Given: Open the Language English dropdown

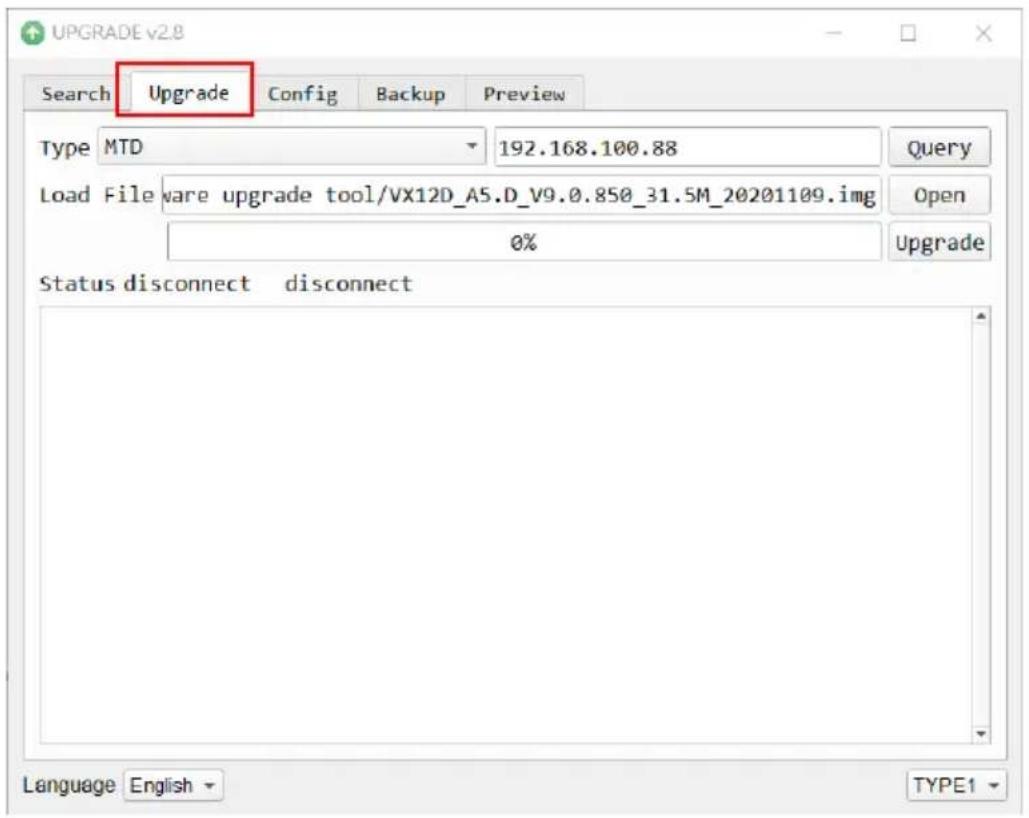Looking at the screenshot, I should click(173, 785).
